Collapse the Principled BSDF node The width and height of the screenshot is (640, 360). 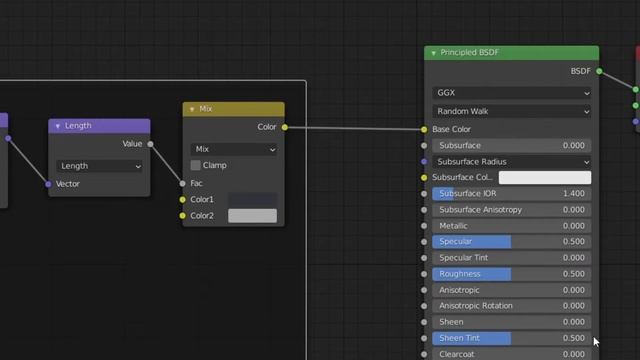[433, 53]
